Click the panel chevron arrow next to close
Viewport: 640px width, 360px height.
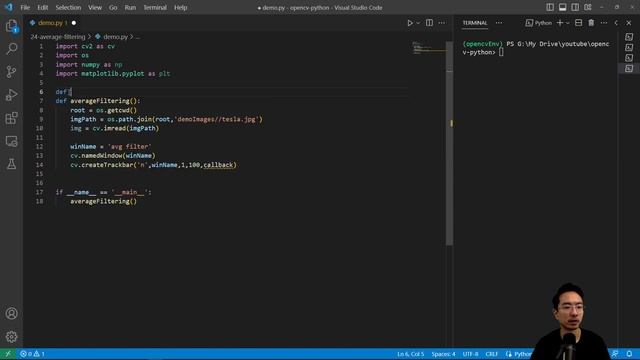[616, 23]
